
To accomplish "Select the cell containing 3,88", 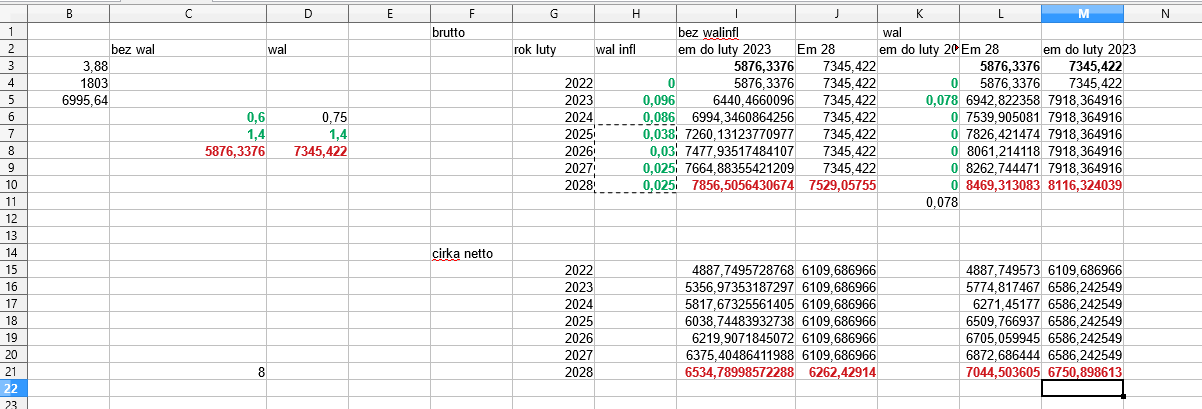I will 68,66.
